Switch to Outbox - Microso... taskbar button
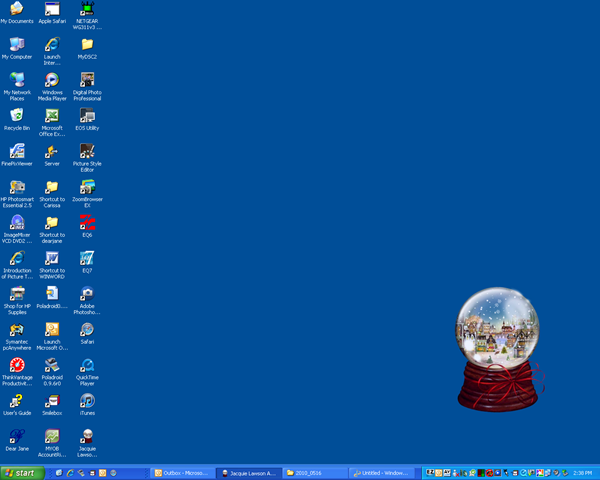This screenshot has width=600, height=480. pos(183,473)
